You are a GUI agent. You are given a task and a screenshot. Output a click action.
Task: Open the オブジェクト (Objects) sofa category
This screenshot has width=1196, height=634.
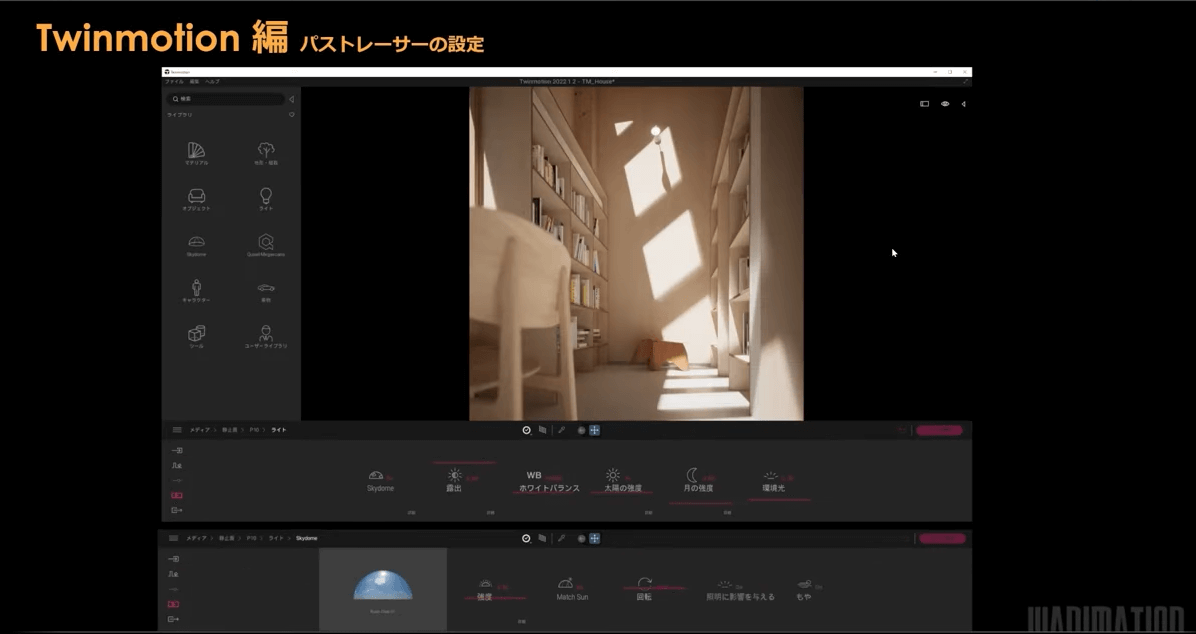pos(196,199)
